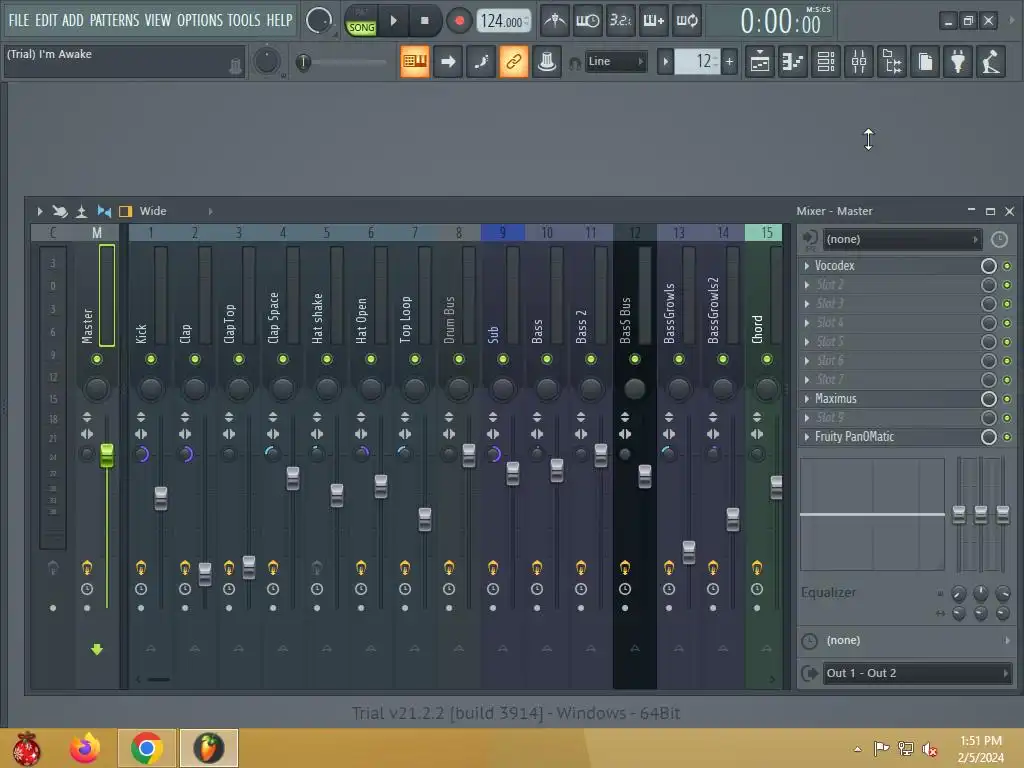Click the tempo 124.000 field
Image resolution: width=1024 pixels, height=768 pixels.
503,21
